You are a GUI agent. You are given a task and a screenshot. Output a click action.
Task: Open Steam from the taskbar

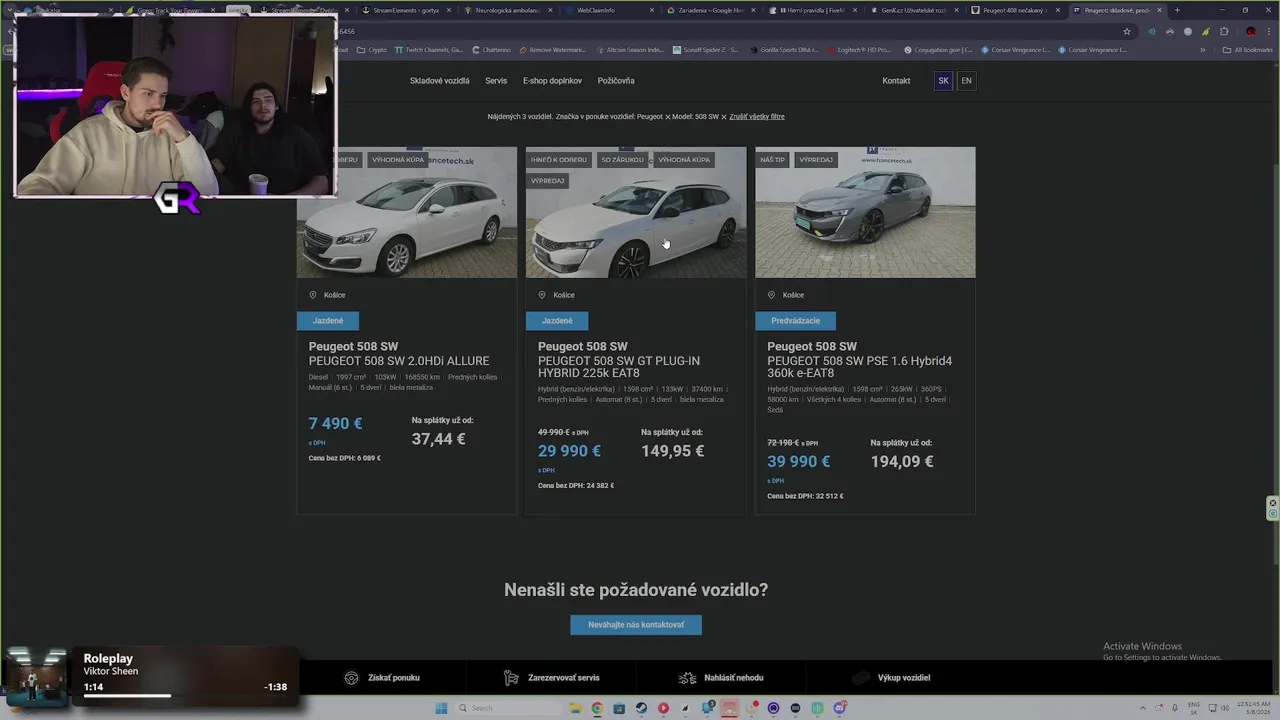pyautogui.click(x=640, y=708)
